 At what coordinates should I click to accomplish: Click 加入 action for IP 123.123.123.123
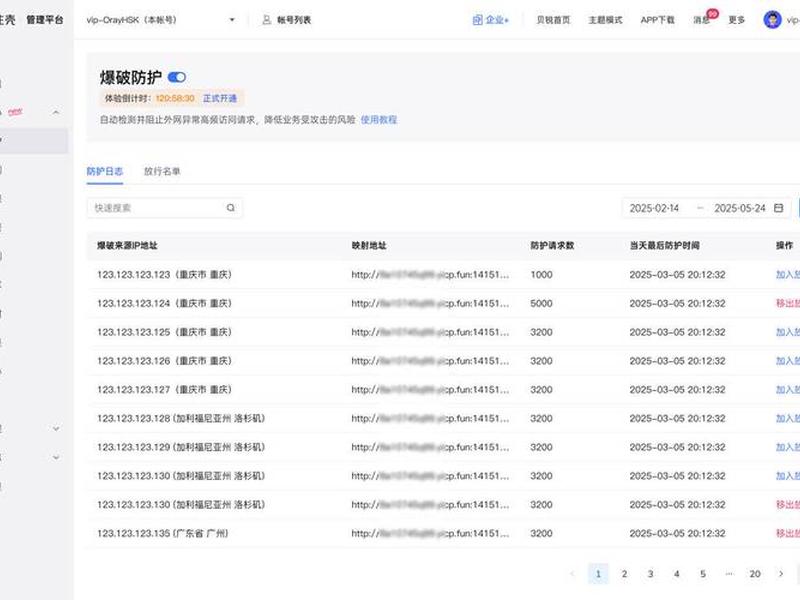(x=788, y=274)
